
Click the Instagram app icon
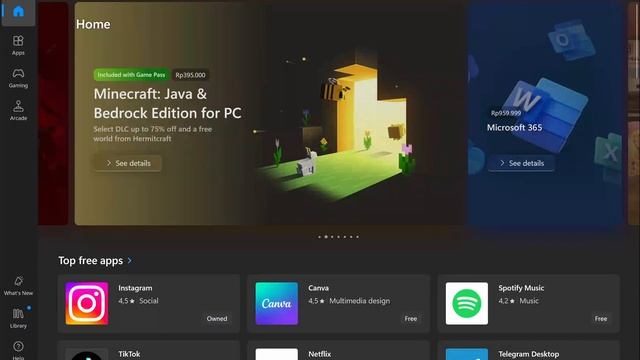[87, 303]
